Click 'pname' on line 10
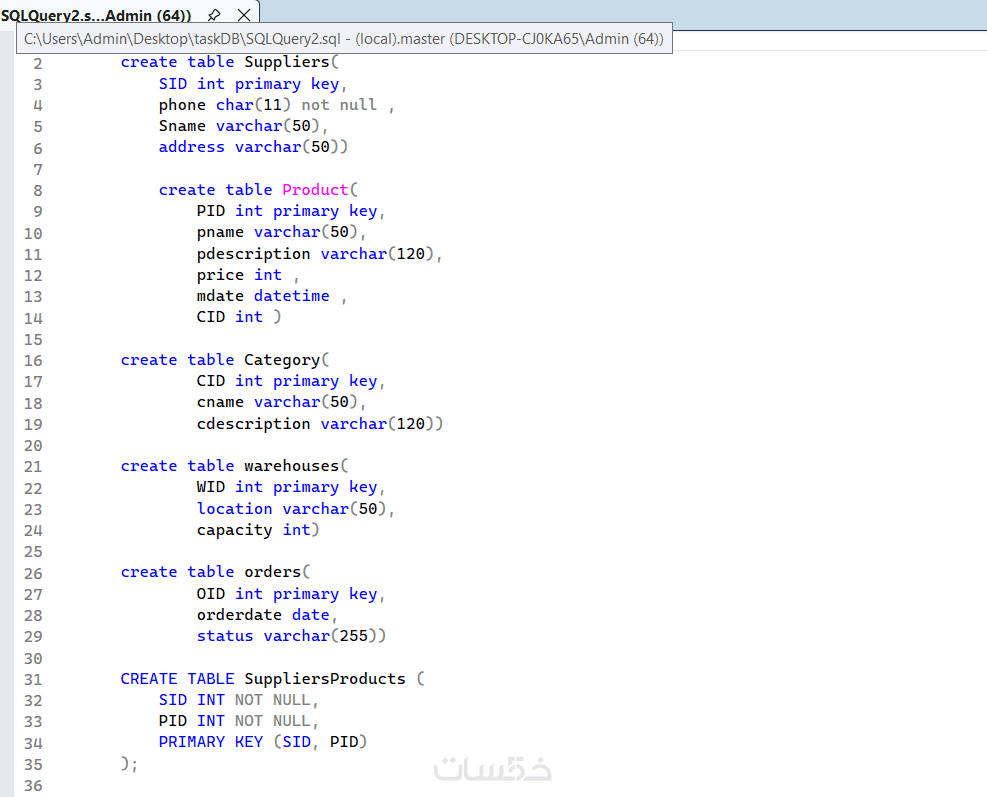 [x=220, y=232]
